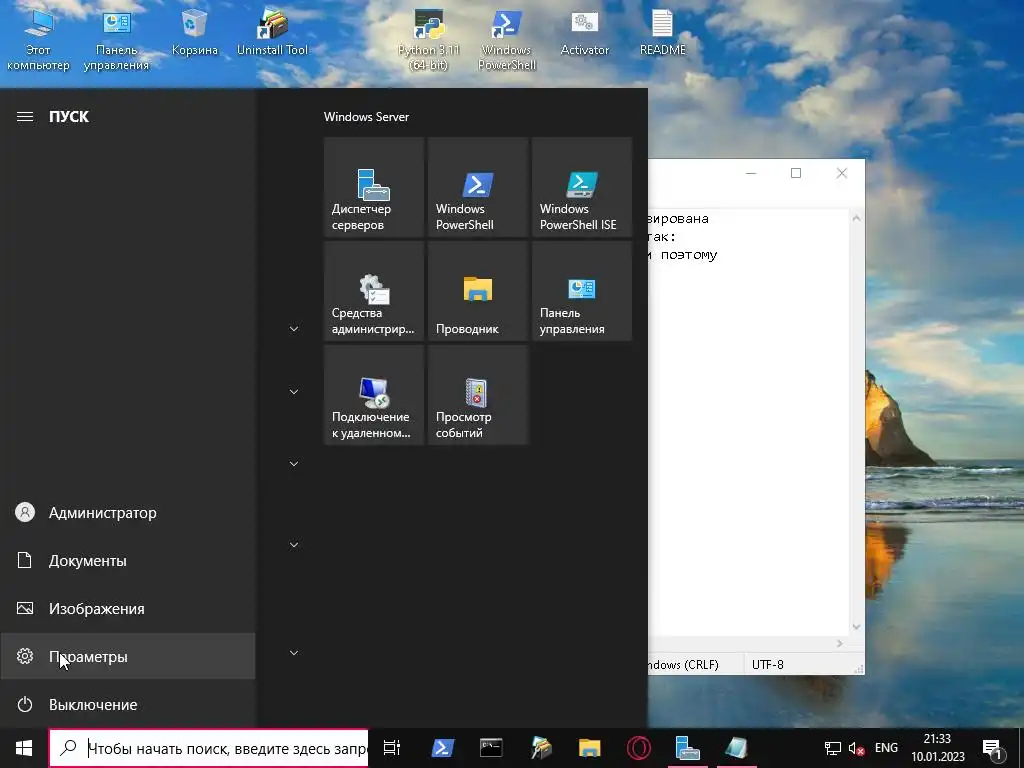The width and height of the screenshot is (1024, 768).
Task: Maximize the Notepad window
Action: tap(795, 173)
